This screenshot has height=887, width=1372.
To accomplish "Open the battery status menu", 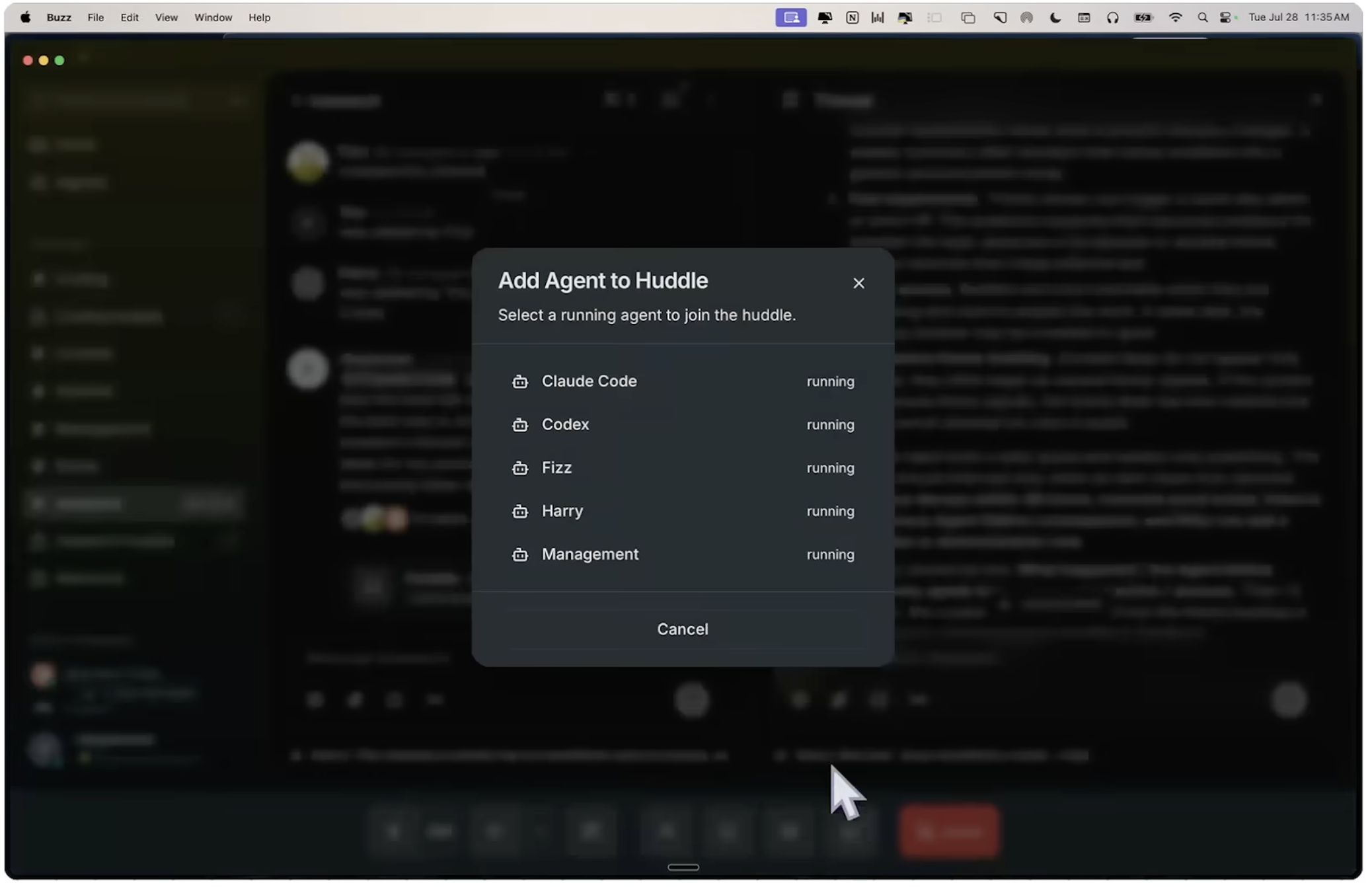I will (1144, 18).
